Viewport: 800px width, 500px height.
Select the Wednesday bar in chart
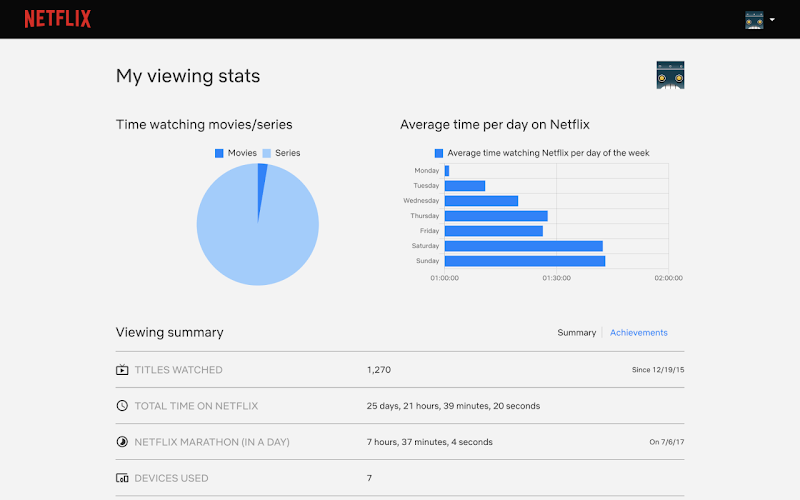tap(481, 201)
